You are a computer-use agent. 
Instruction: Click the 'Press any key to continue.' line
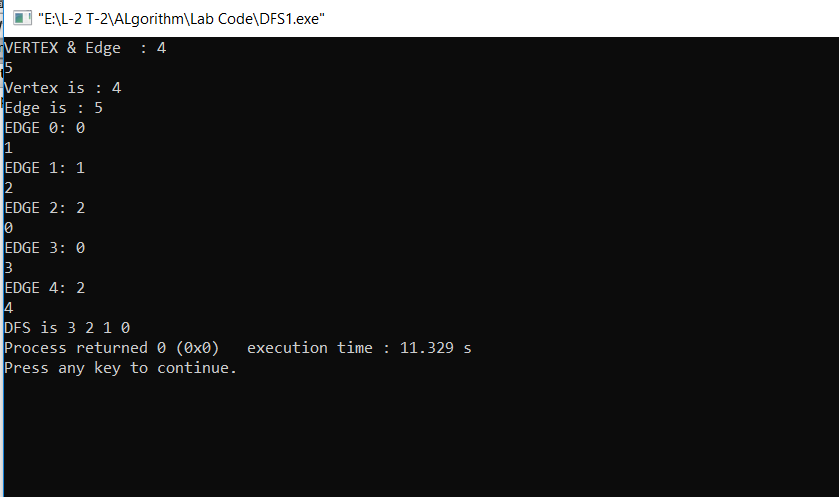point(120,368)
